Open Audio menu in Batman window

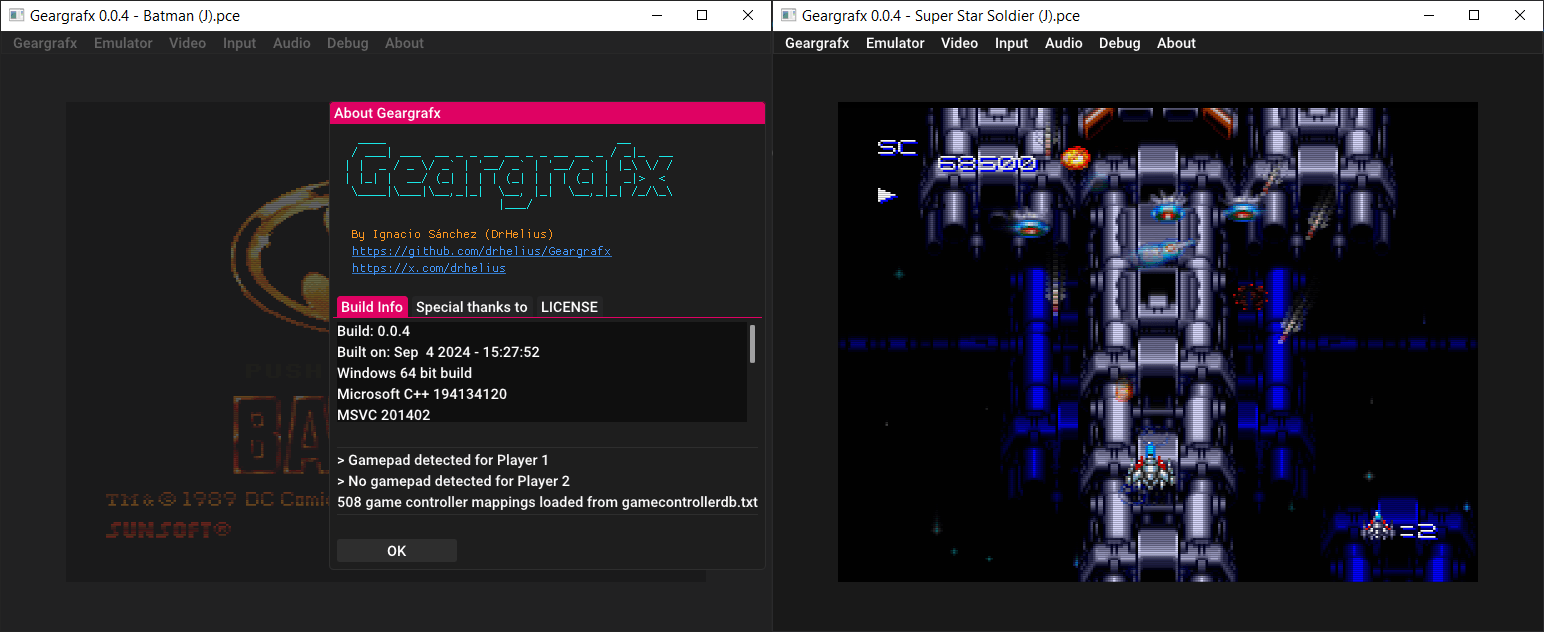pyautogui.click(x=292, y=43)
